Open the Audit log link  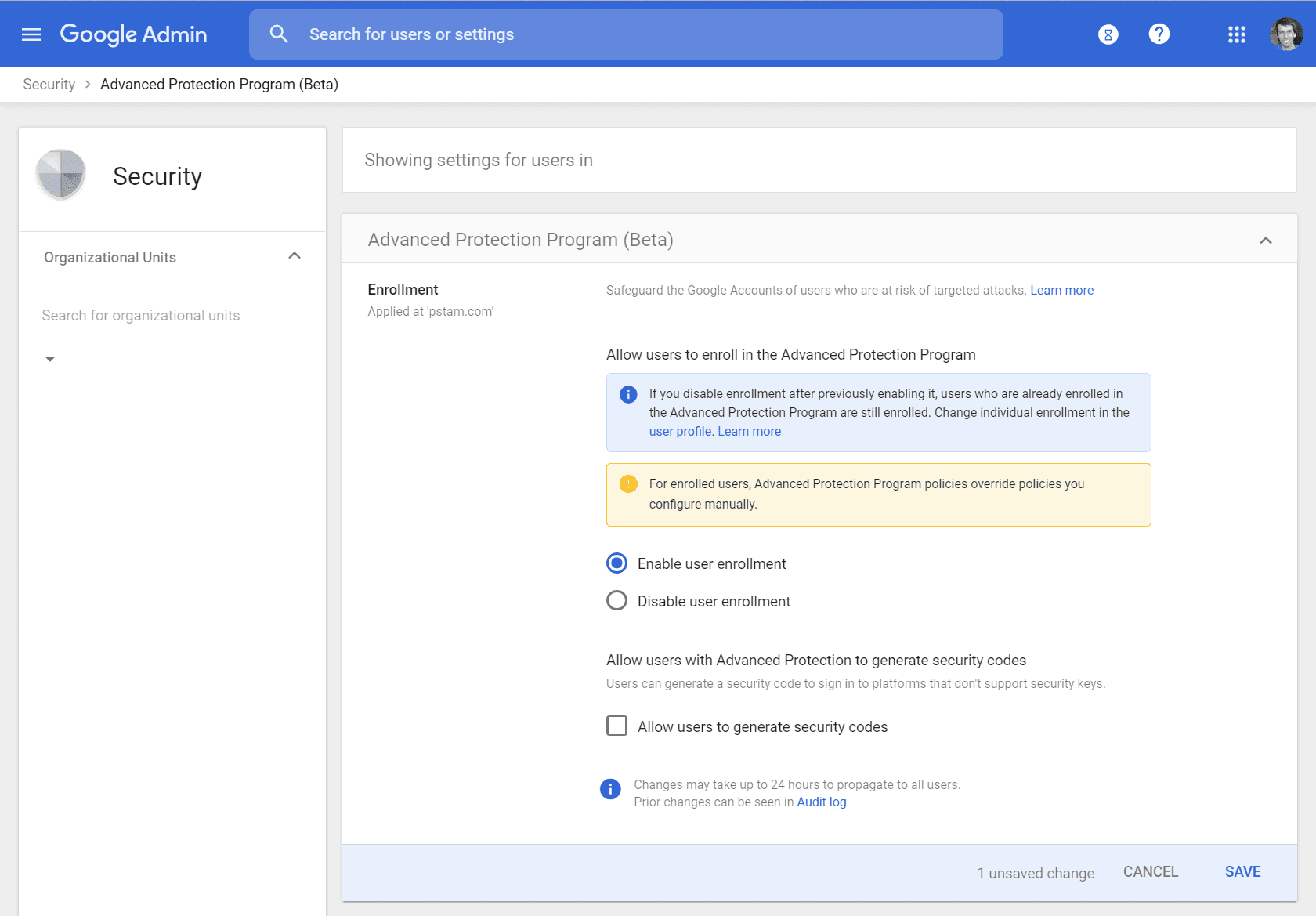click(821, 802)
